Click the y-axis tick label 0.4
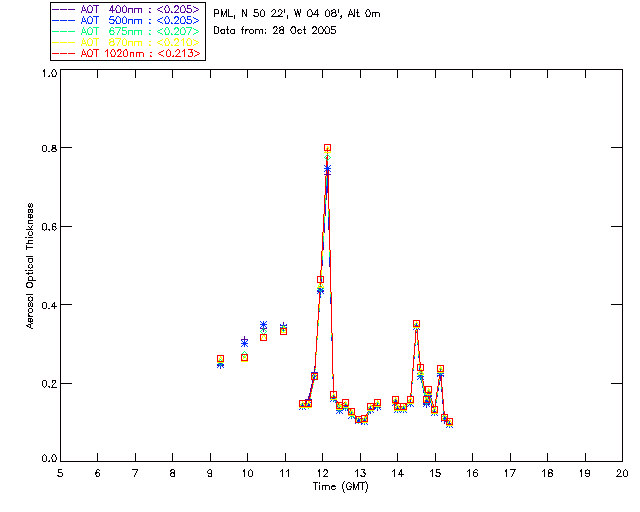The height and width of the screenshot is (512, 640). 49,305
